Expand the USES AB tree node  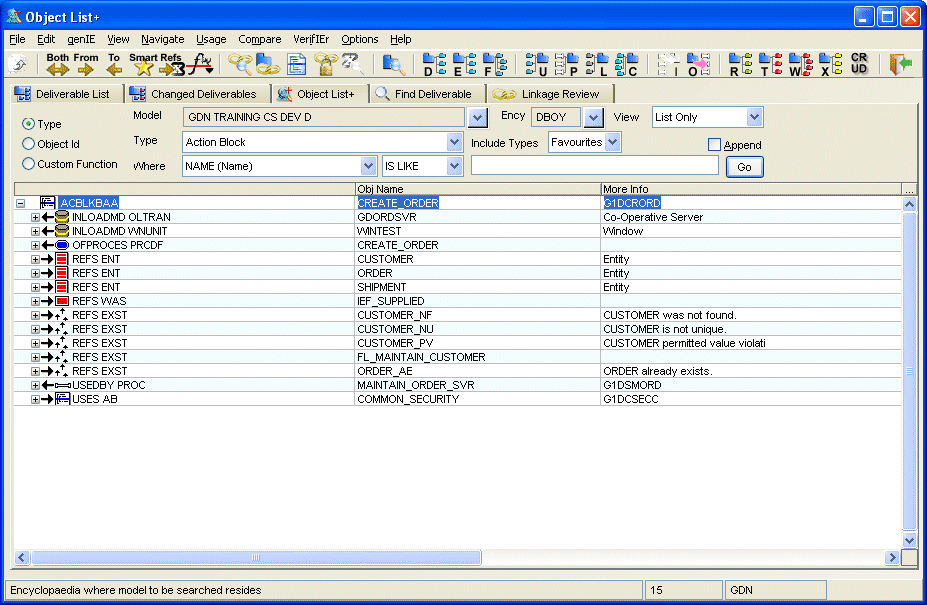click(x=35, y=399)
